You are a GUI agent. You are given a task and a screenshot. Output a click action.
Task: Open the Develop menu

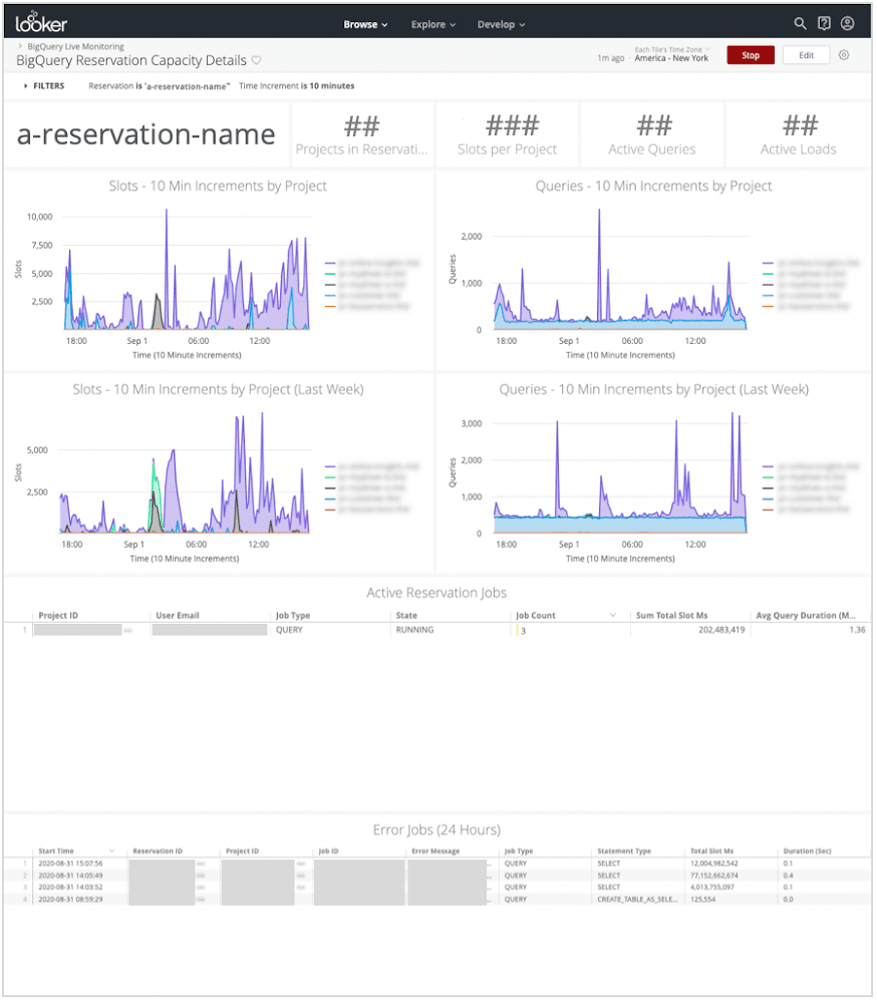click(x=501, y=25)
